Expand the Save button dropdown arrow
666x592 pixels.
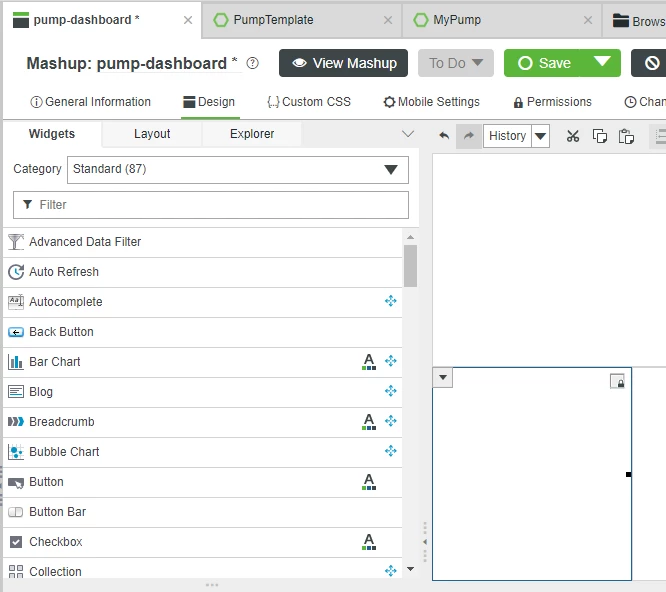(602, 62)
